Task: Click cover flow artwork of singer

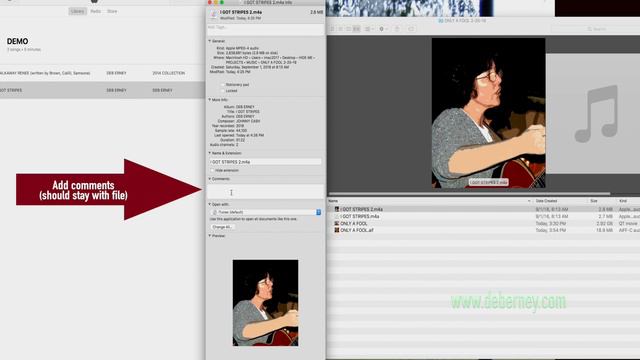Action: [x=489, y=113]
